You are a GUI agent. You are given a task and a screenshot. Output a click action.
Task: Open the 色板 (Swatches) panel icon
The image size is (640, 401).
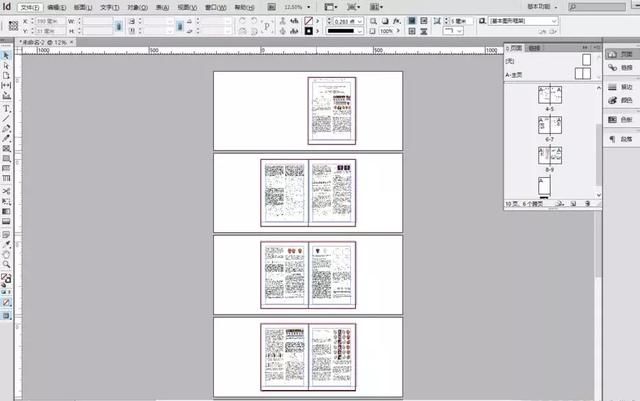click(x=621, y=120)
